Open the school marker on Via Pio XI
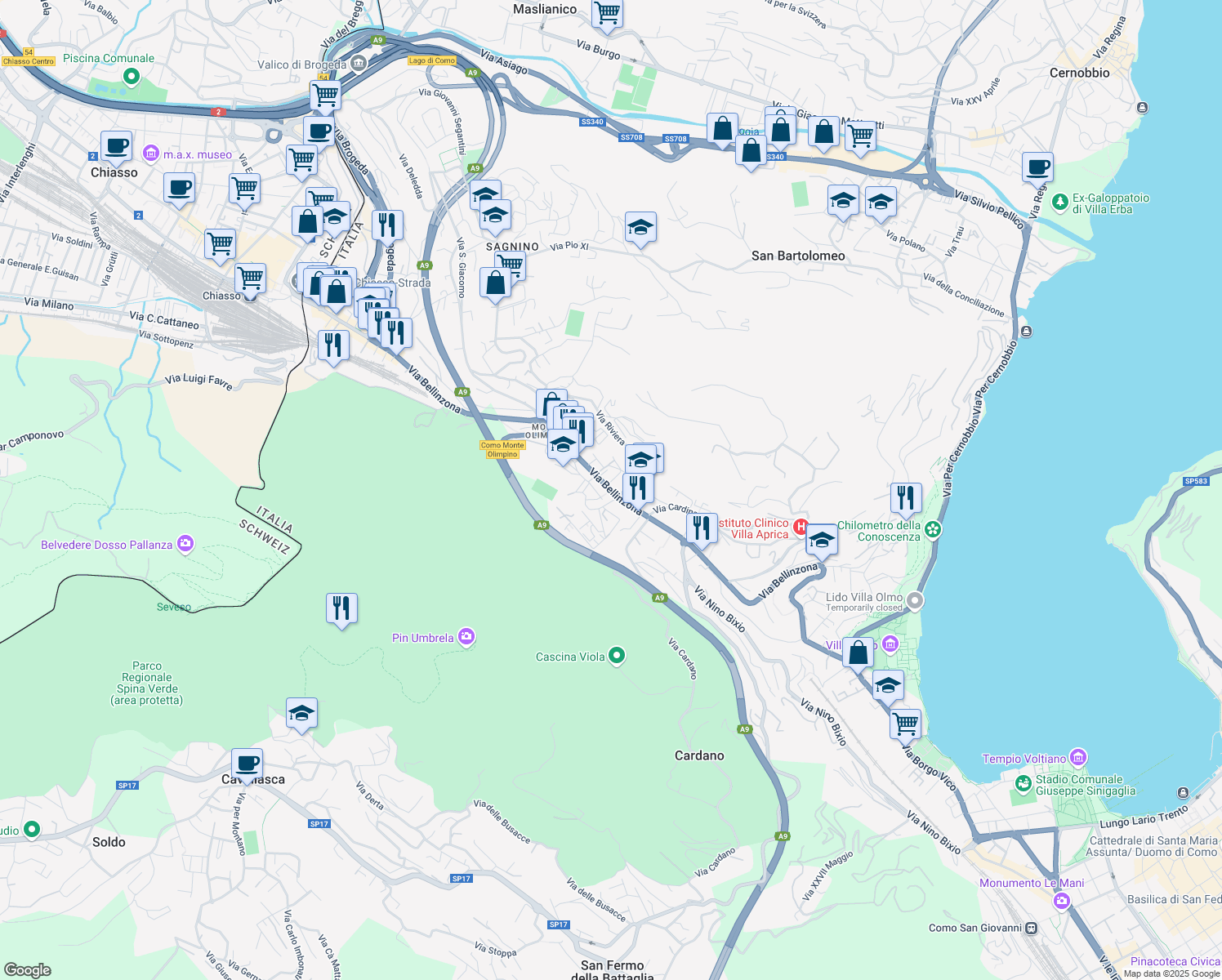 pyautogui.click(x=640, y=228)
